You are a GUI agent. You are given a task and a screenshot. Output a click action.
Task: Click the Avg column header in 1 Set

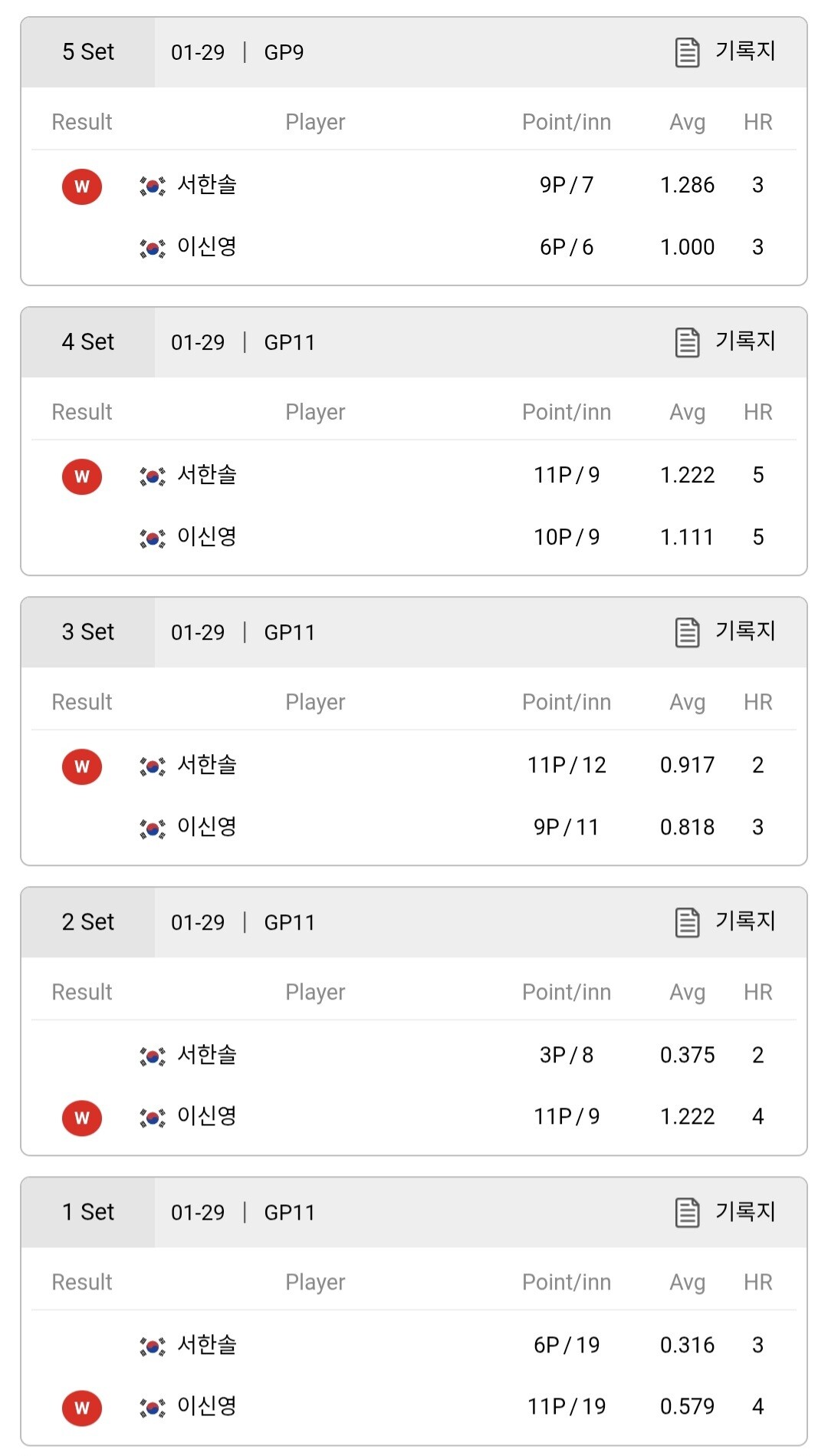[687, 1282]
